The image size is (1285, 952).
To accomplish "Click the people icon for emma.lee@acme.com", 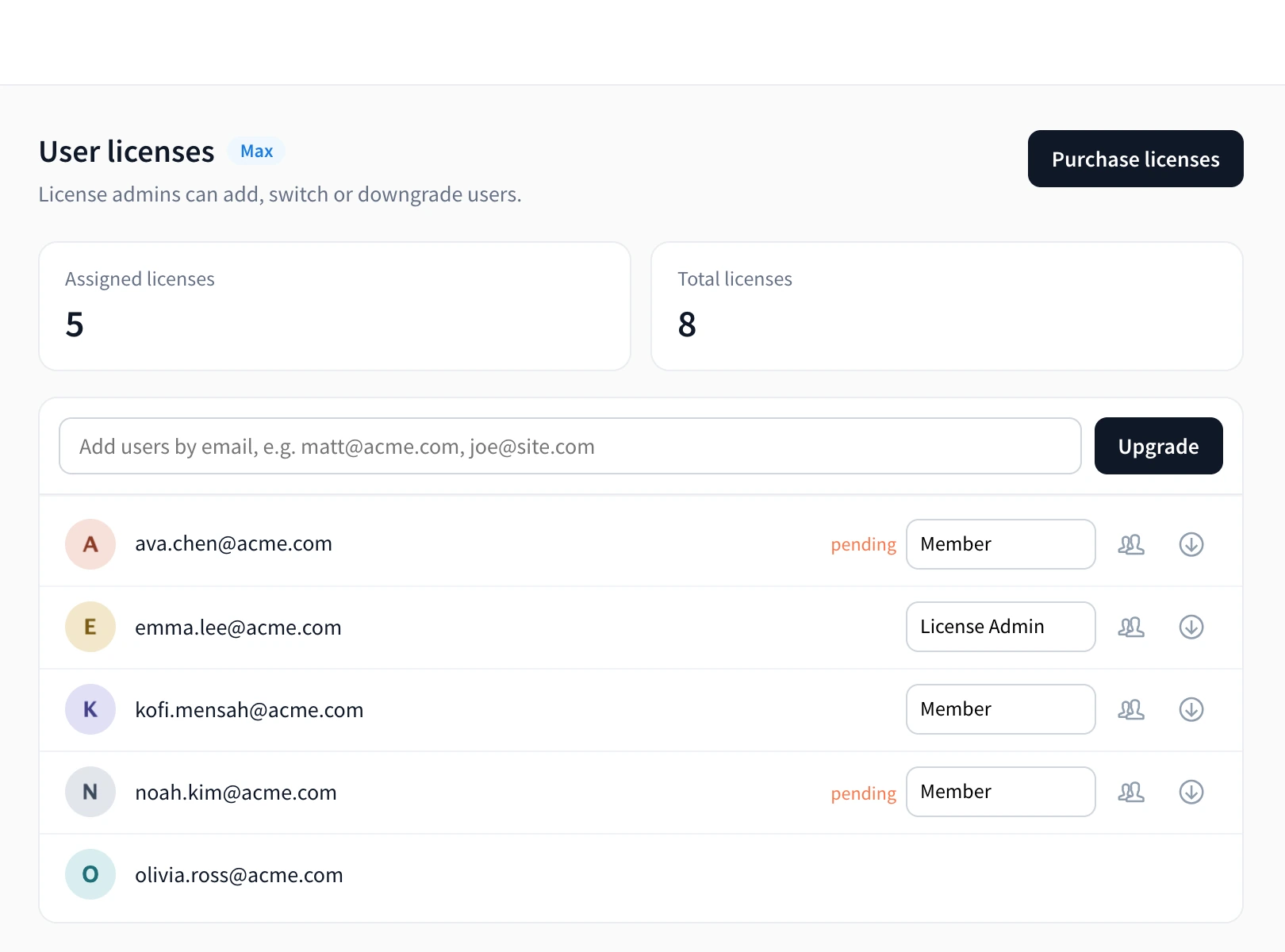I will click(x=1131, y=627).
